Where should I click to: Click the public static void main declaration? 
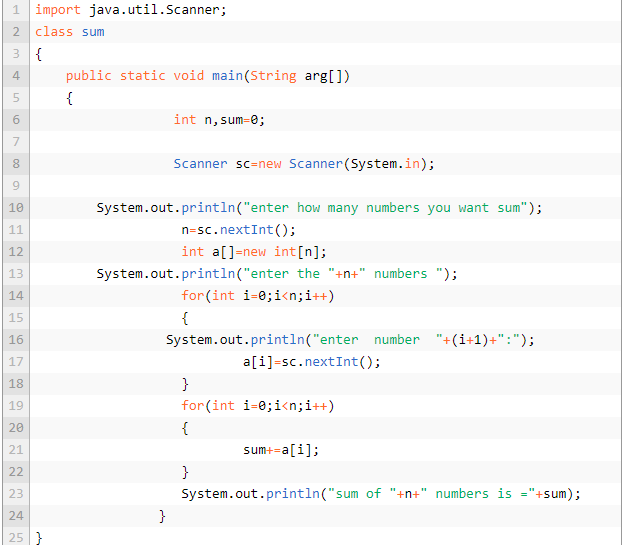[x=208, y=76]
